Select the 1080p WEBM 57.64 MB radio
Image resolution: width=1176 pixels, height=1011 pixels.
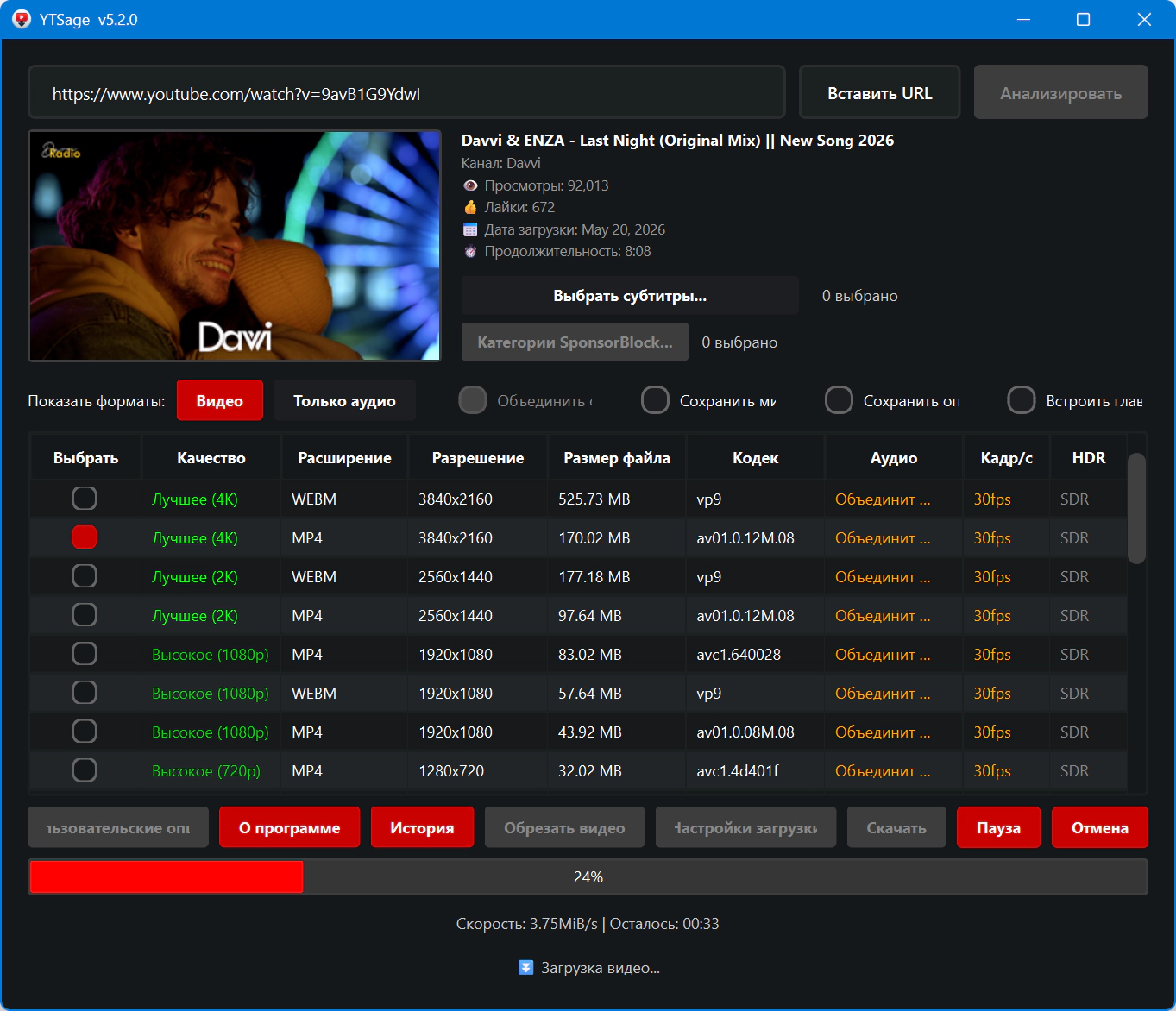85,693
